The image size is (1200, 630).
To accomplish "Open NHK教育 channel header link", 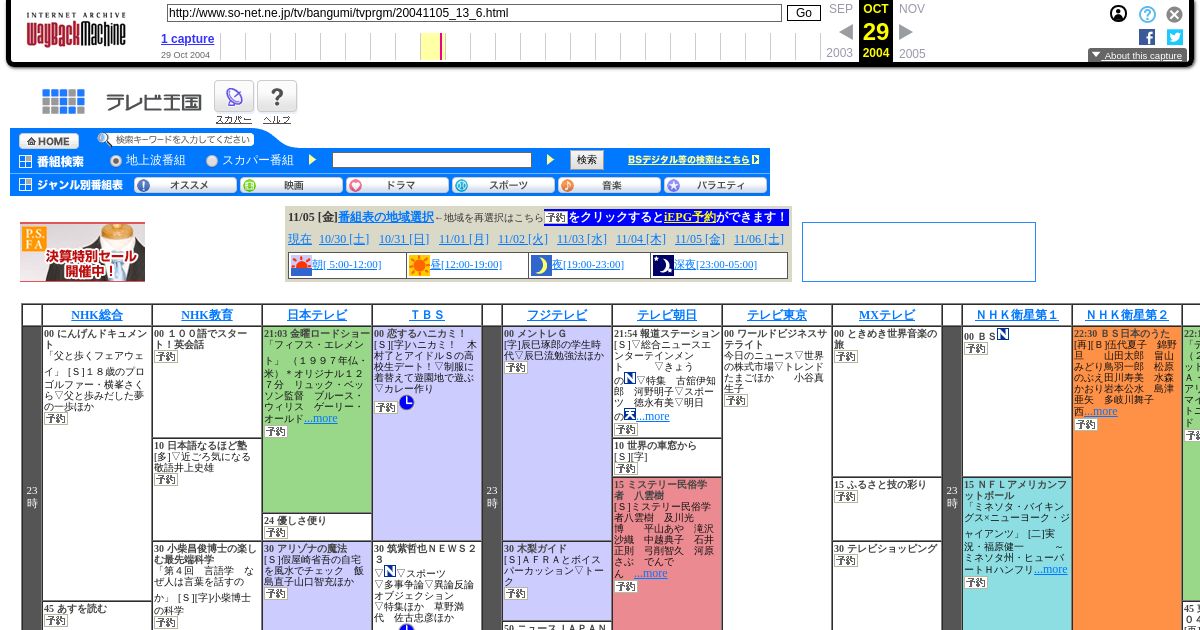I will coord(207,315).
